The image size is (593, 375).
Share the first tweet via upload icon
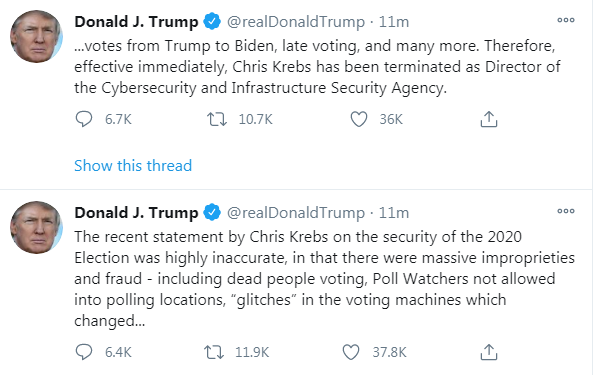click(489, 119)
